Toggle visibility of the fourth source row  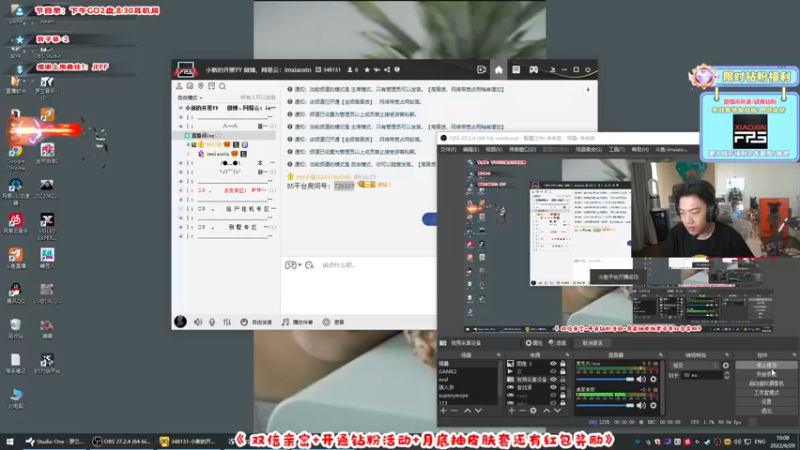[553, 387]
